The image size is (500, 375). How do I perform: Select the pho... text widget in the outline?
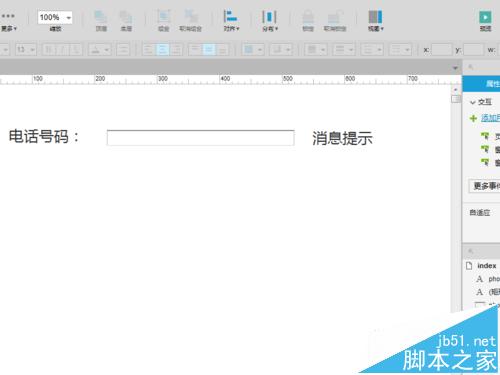coord(488,279)
